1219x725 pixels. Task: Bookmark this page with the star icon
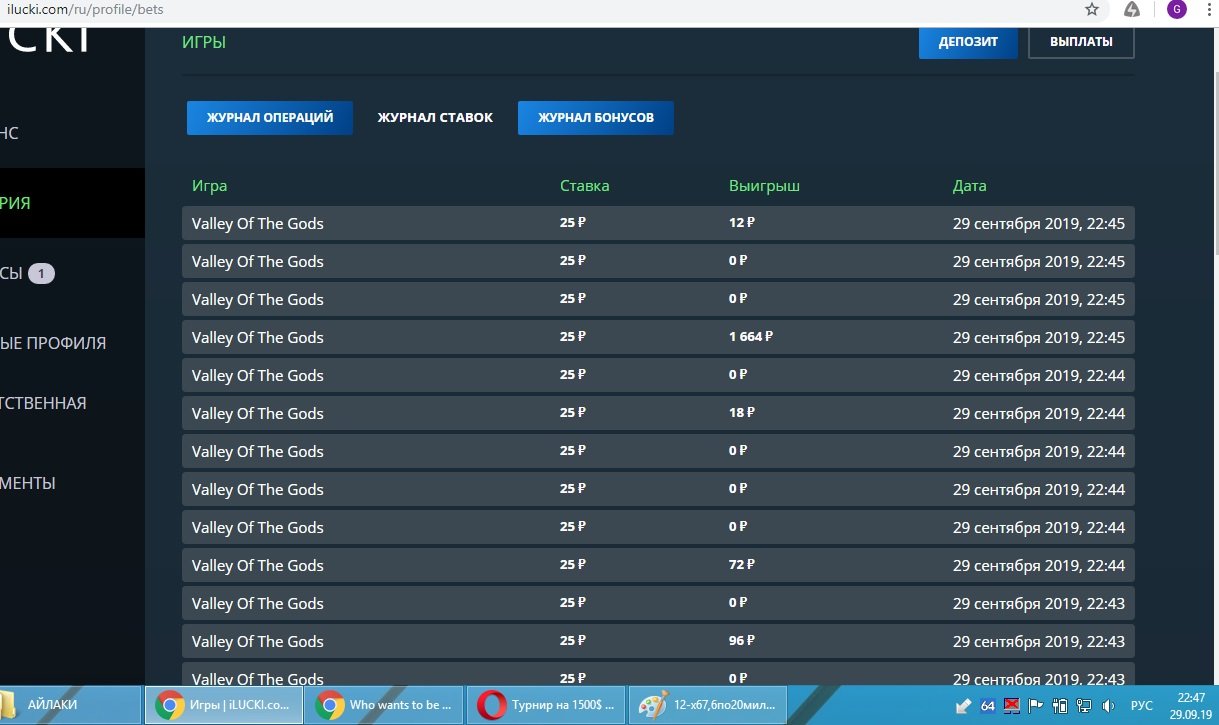(x=1092, y=9)
